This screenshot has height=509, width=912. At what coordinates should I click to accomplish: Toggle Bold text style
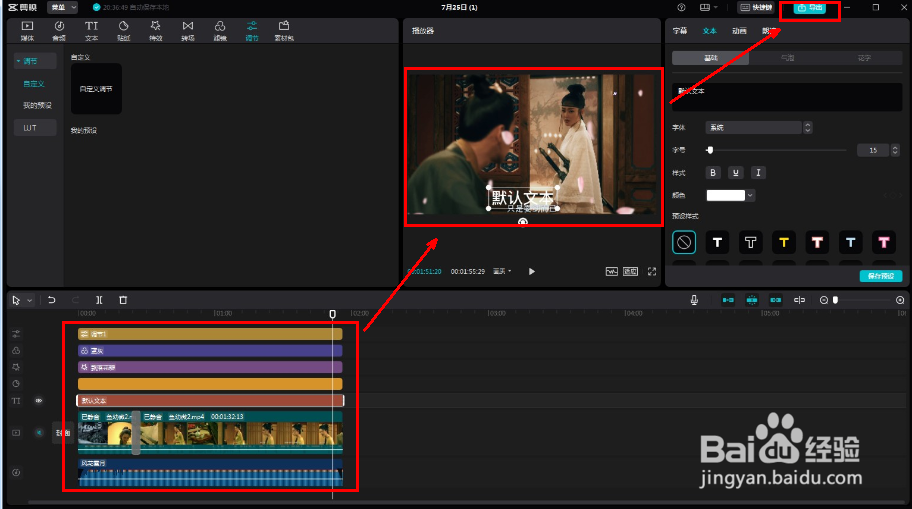[x=713, y=173]
